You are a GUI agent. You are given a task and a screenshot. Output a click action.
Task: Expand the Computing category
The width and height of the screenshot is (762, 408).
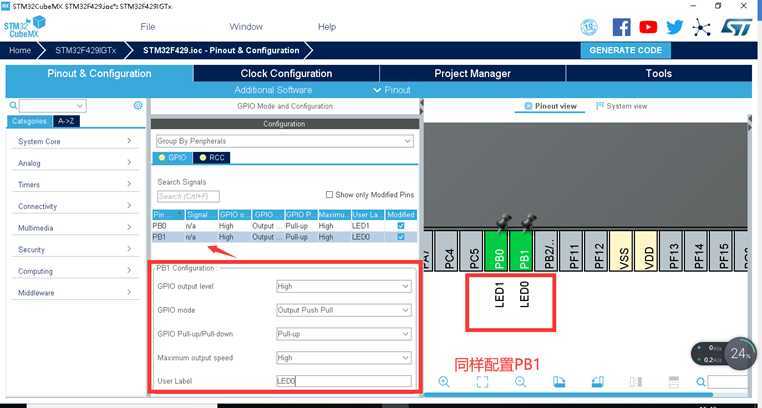tap(75, 272)
